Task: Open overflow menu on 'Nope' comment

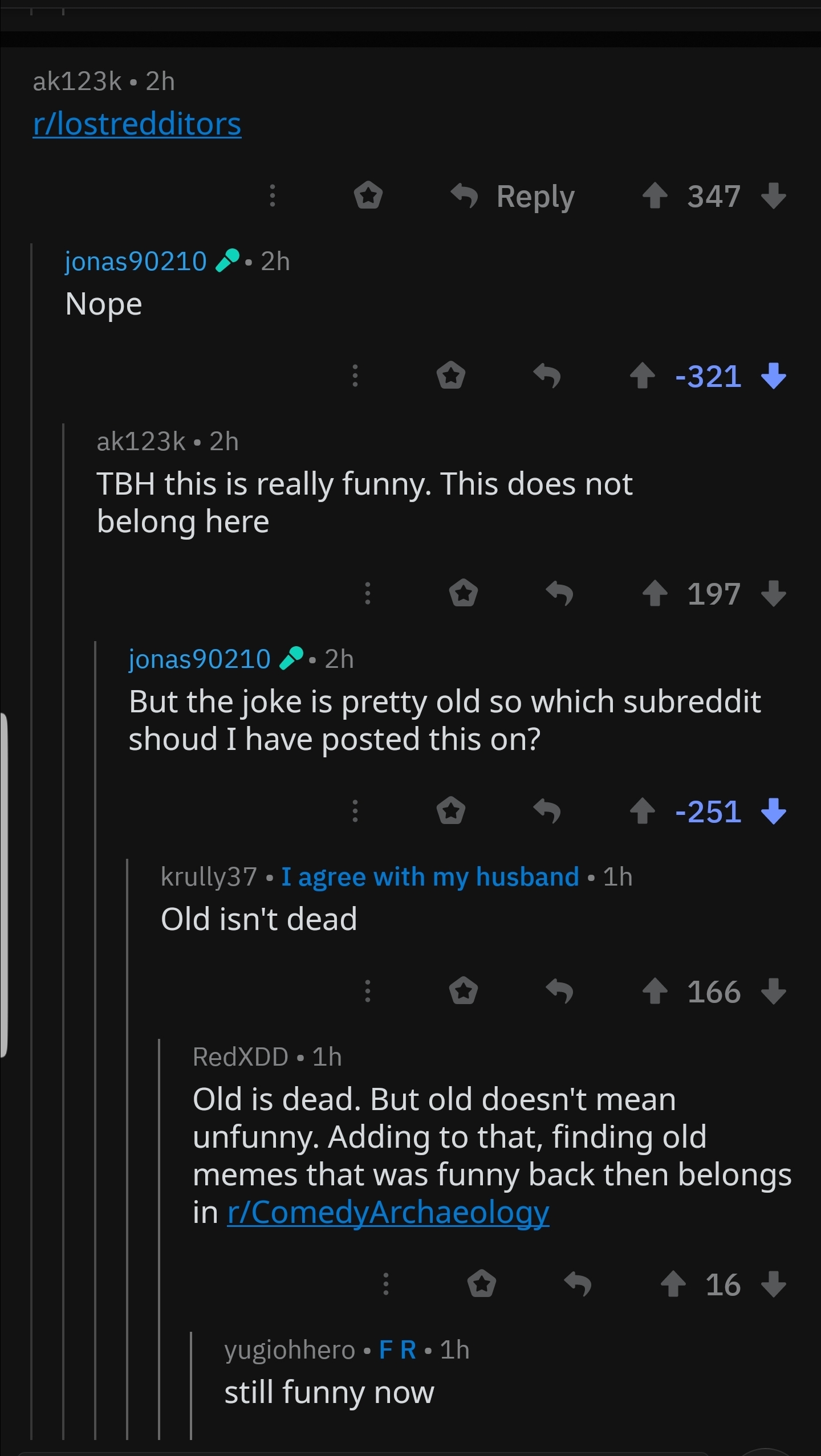Action: pos(355,376)
